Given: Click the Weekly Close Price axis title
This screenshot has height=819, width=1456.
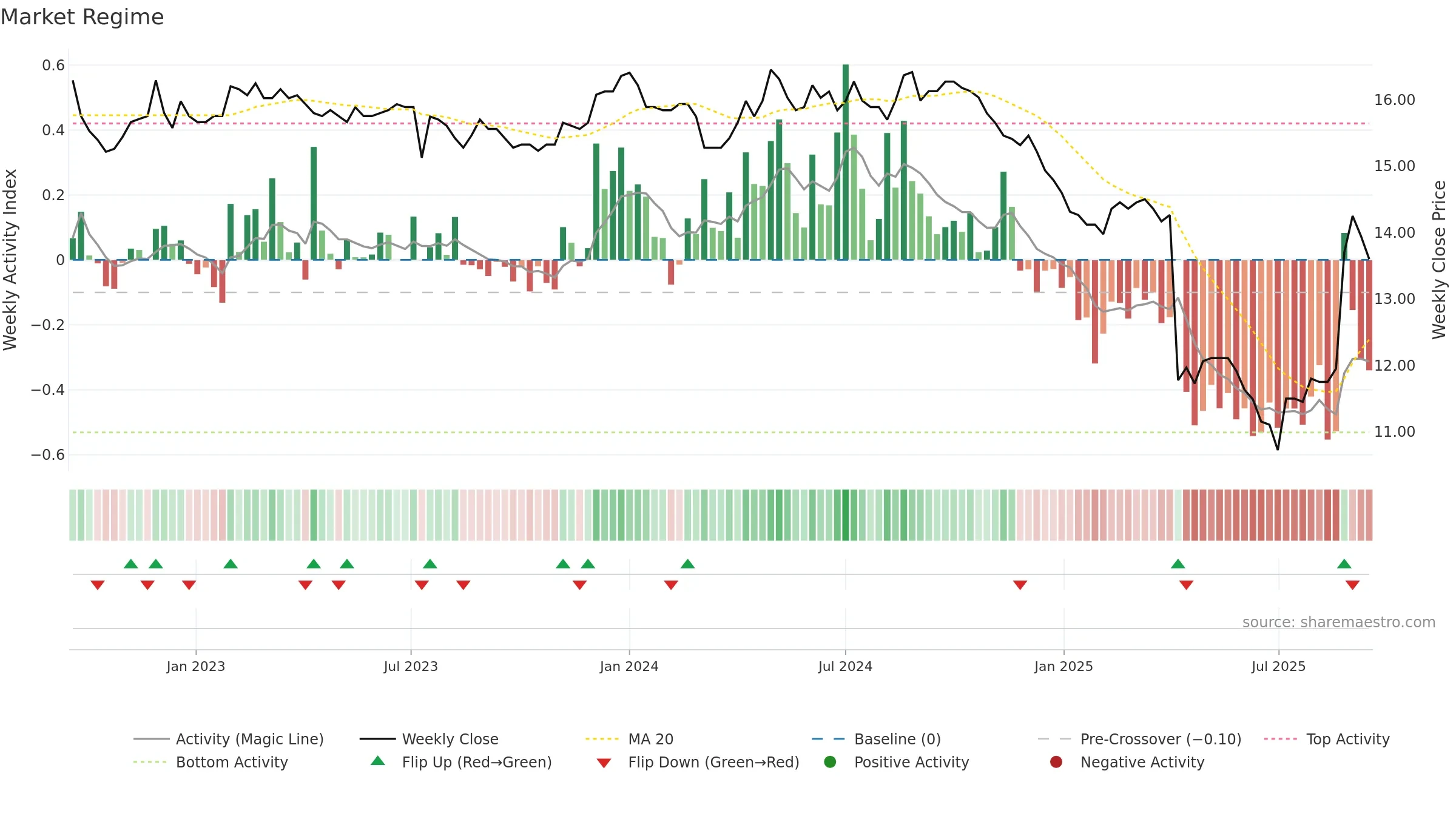Looking at the screenshot, I should coord(1439,260).
